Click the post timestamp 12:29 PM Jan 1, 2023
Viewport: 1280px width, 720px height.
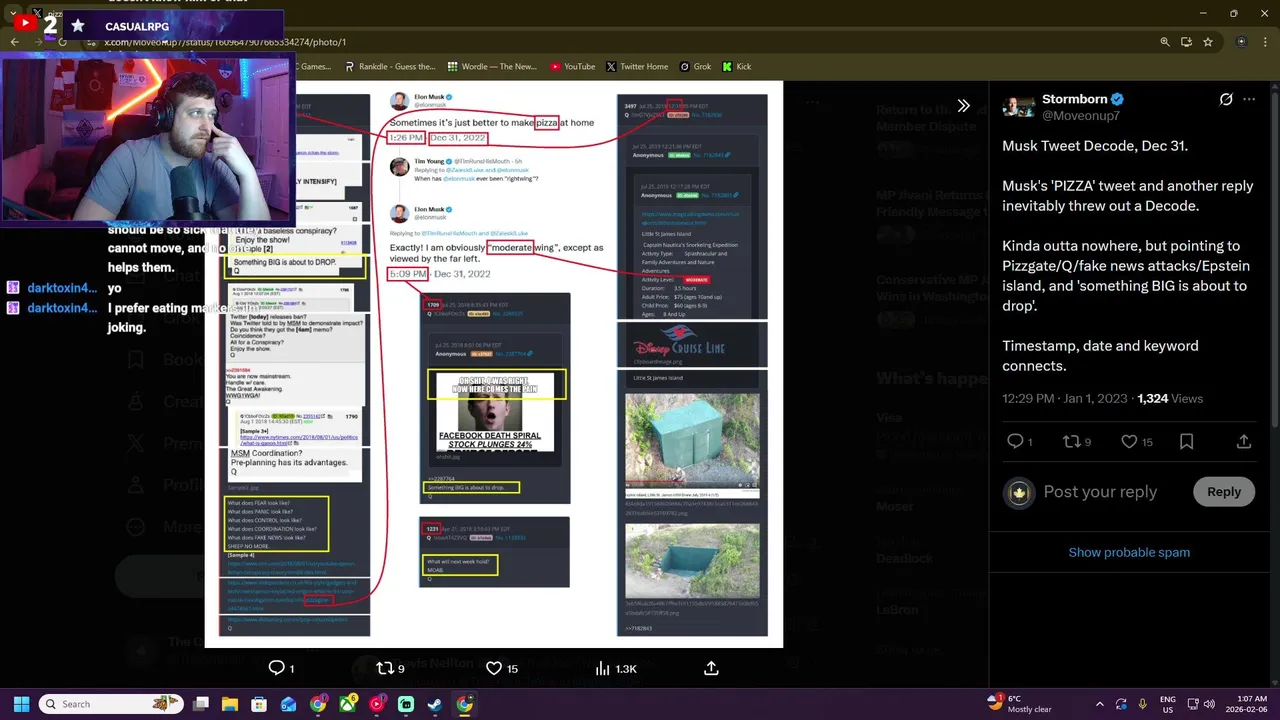pyautogui.click(x=1066, y=398)
